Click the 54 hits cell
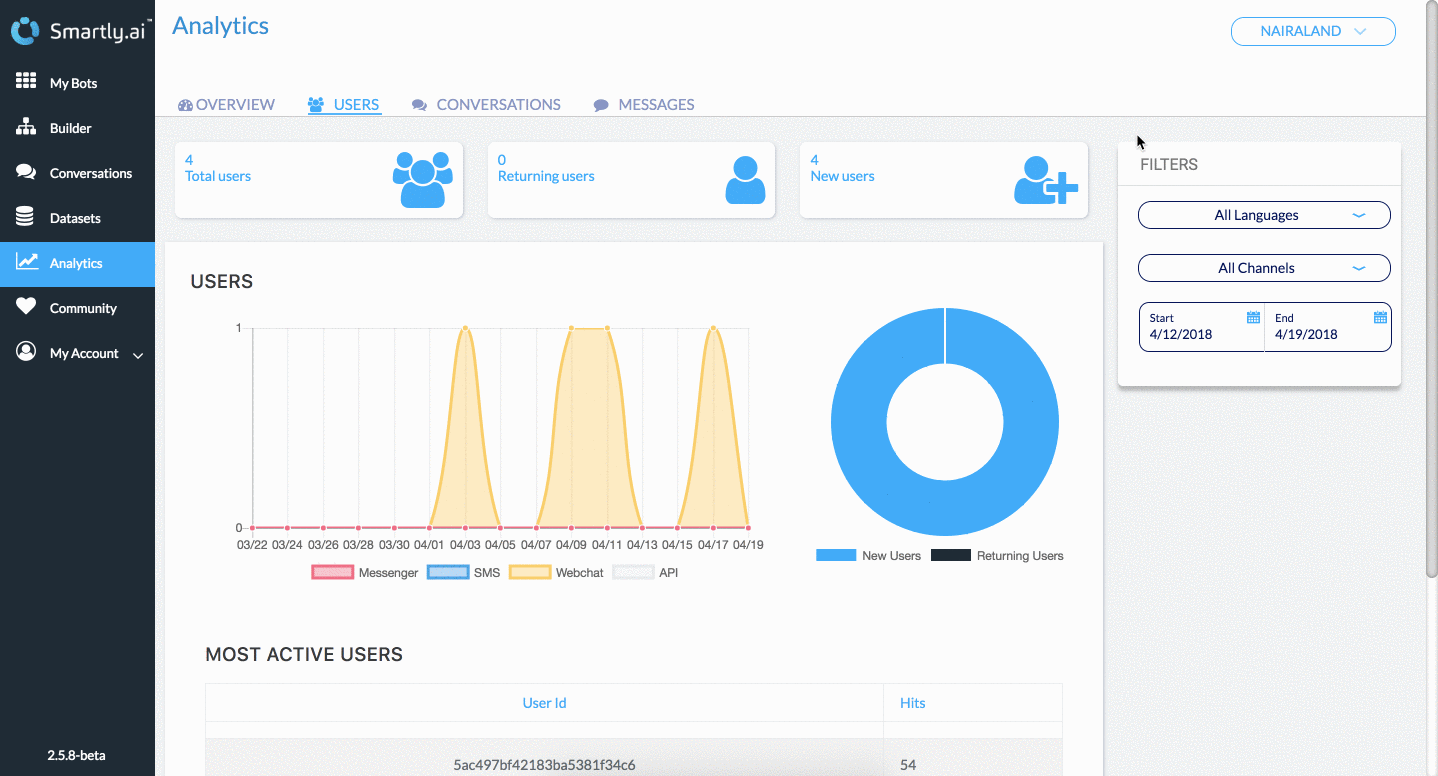Image resolution: width=1438 pixels, height=776 pixels. (908, 765)
